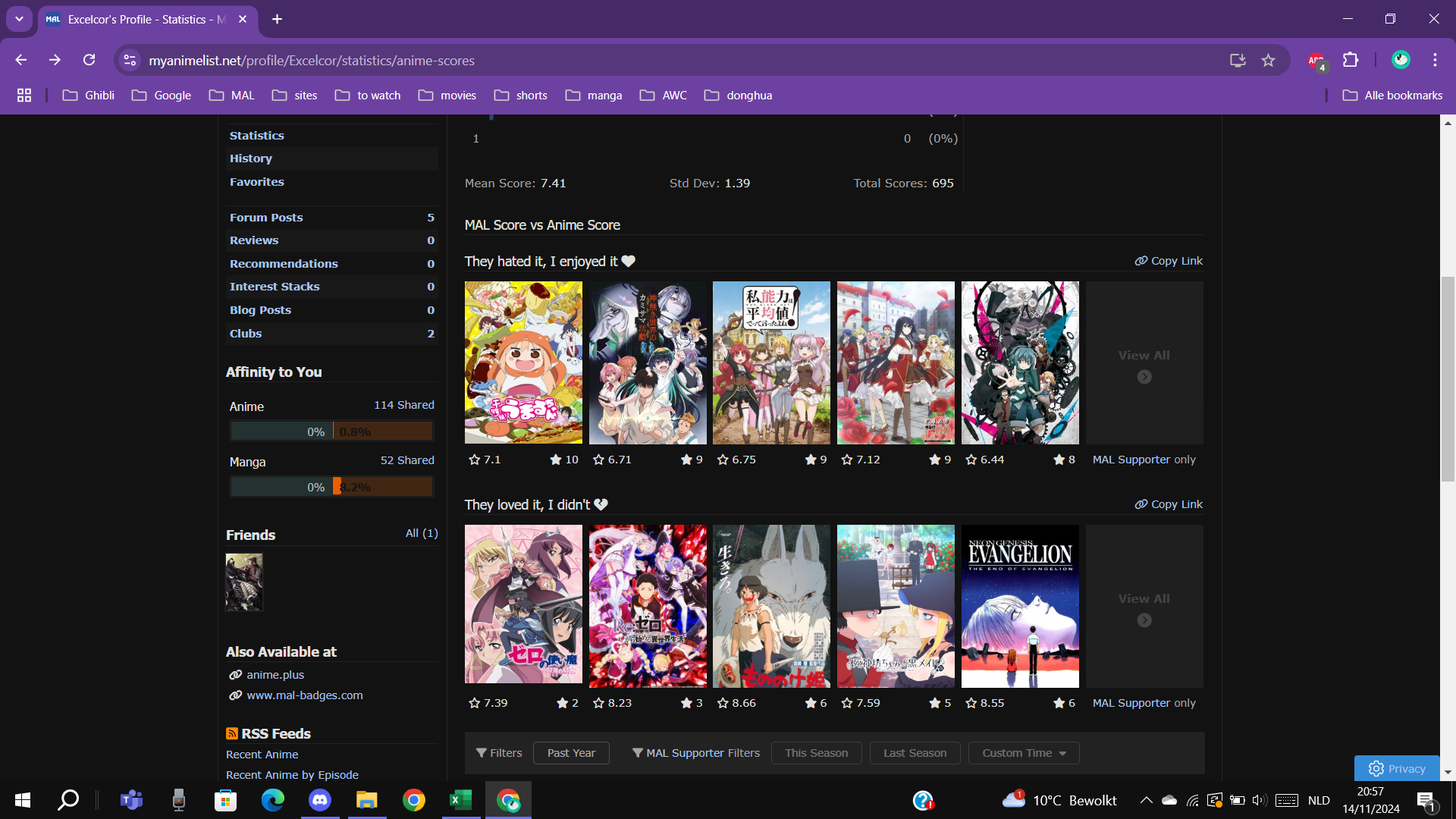
Task: Open the donghua bookmarks folder
Action: click(x=738, y=95)
